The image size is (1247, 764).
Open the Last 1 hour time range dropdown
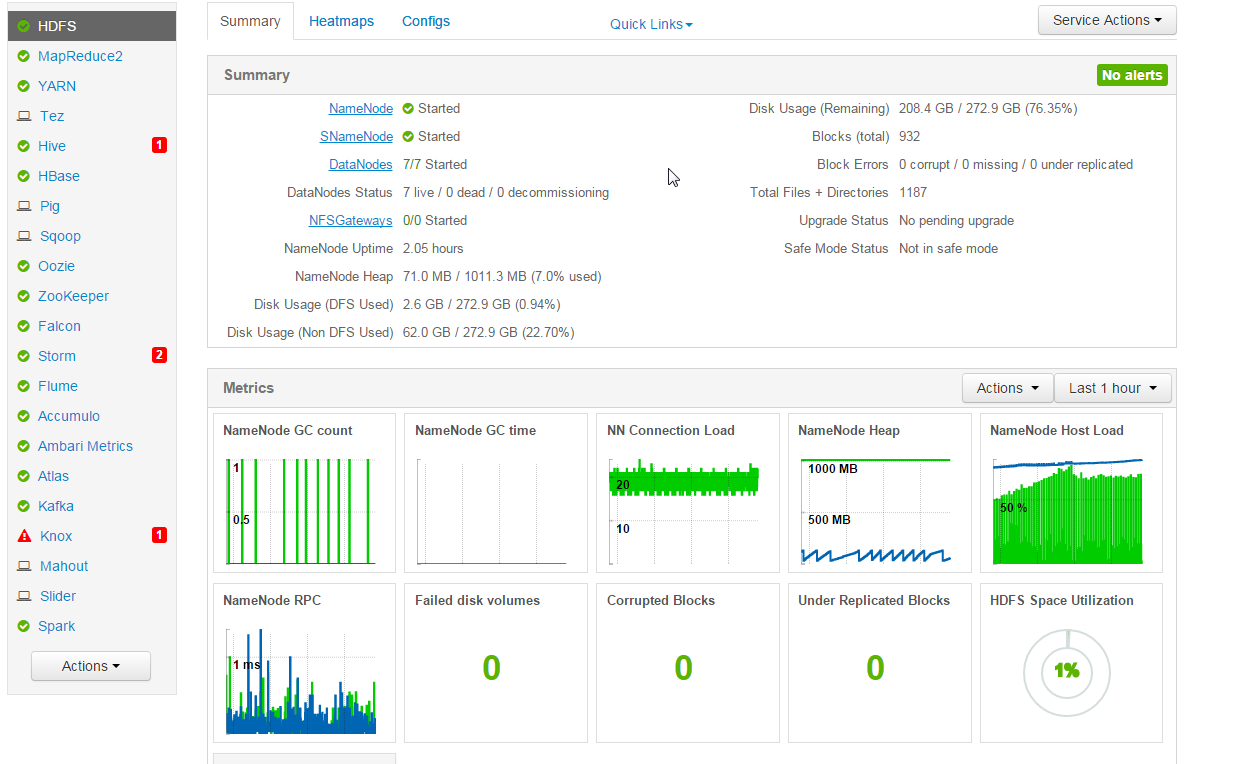coord(1112,388)
